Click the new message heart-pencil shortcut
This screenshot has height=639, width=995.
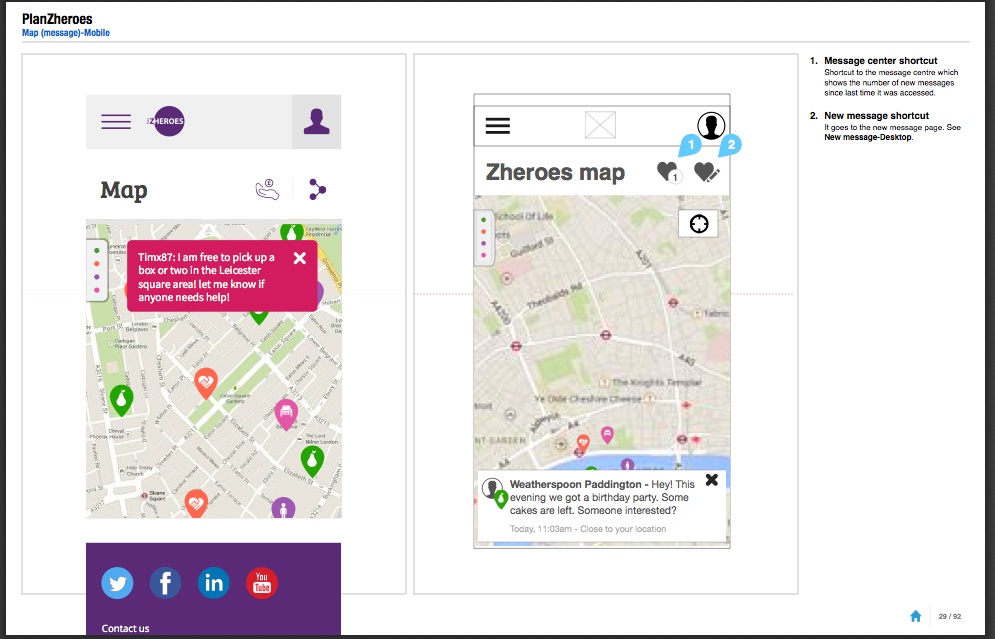707,173
